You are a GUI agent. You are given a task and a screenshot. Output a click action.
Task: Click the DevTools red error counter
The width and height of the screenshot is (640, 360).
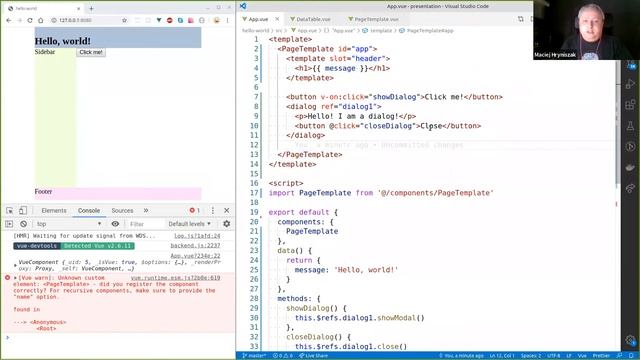point(195,211)
